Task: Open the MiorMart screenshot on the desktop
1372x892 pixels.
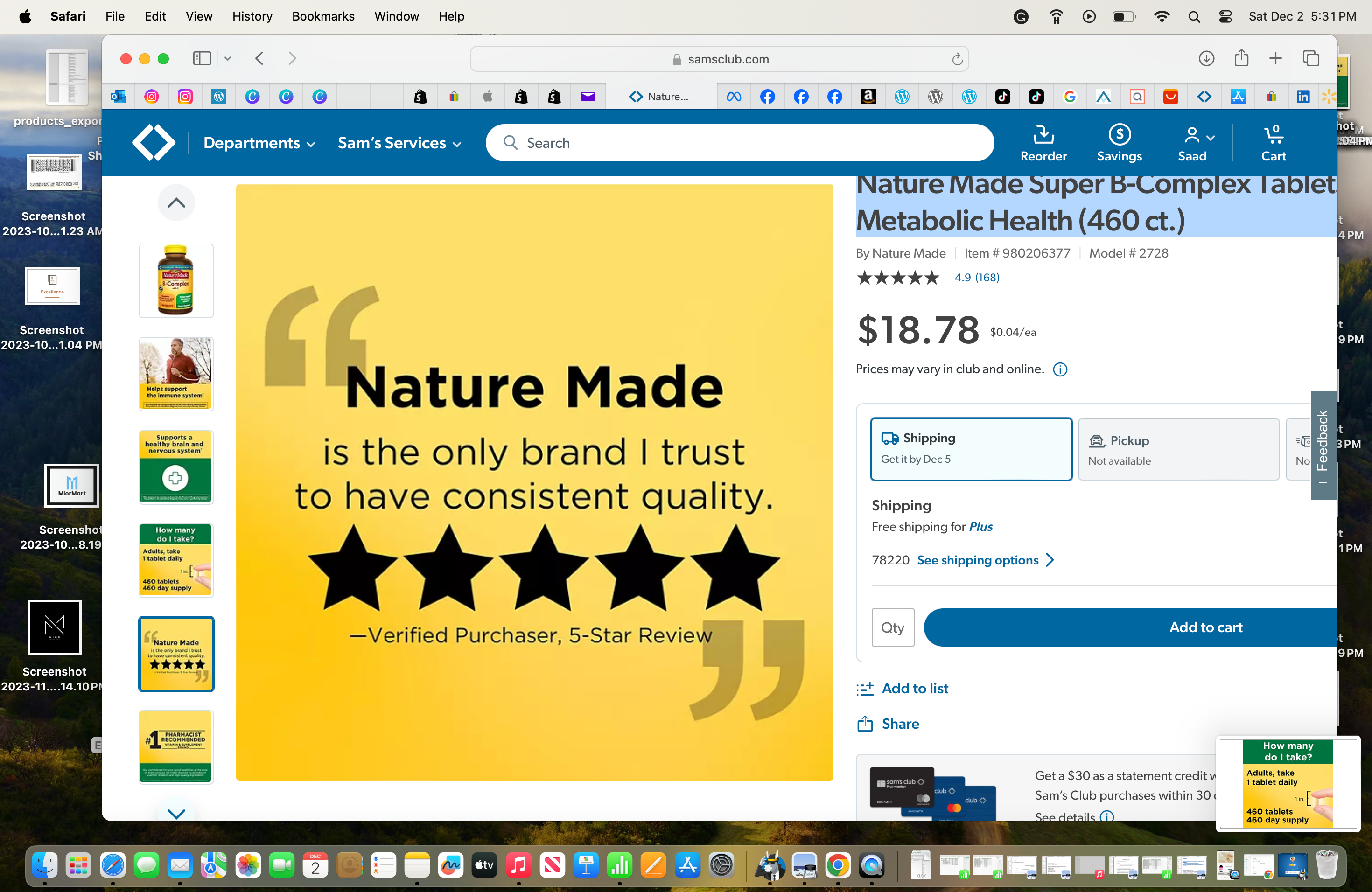Action: 71,485
